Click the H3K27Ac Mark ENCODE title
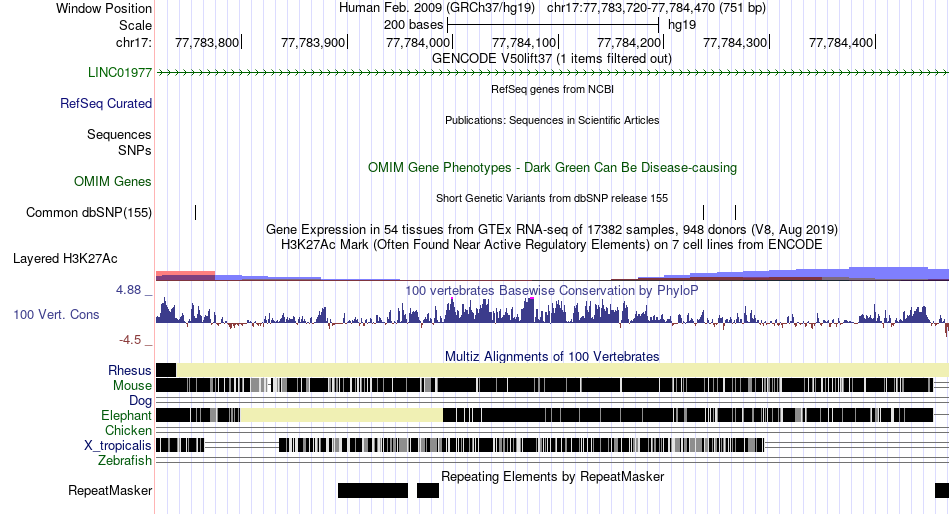The width and height of the screenshot is (950, 514). click(x=552, y=245)
